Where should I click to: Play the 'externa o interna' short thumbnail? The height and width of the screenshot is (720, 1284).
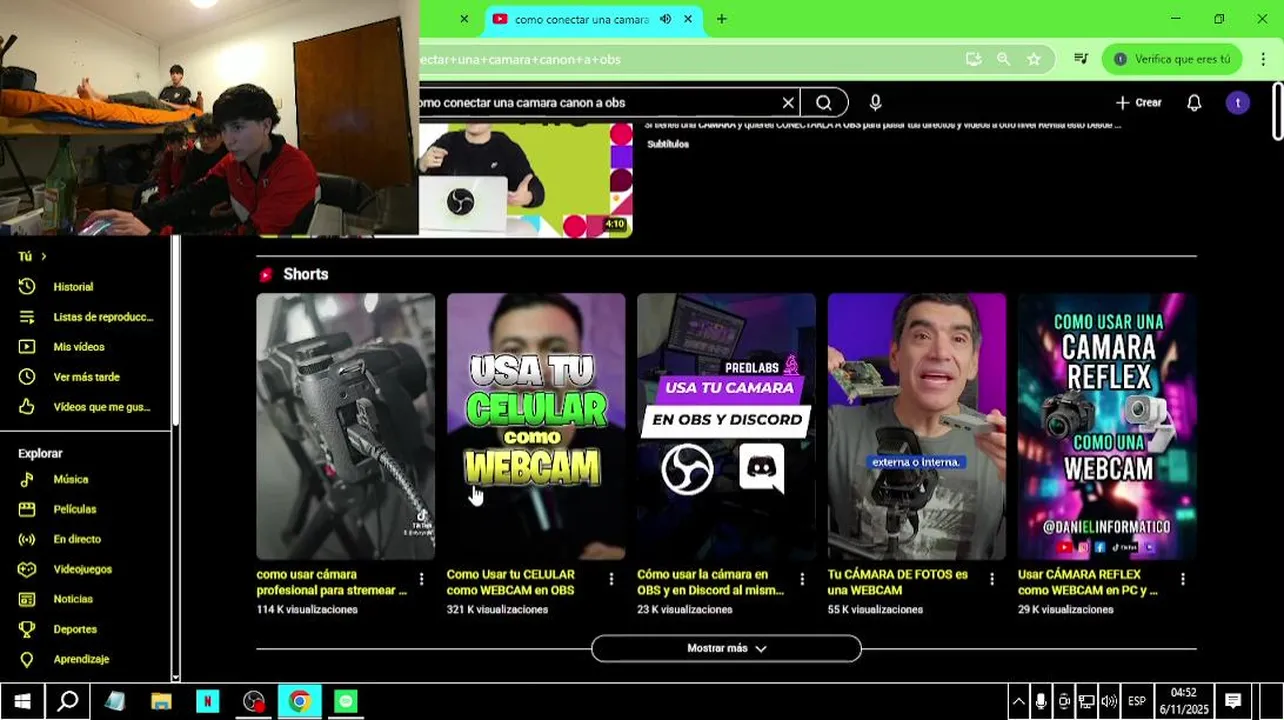click(917, 426)
